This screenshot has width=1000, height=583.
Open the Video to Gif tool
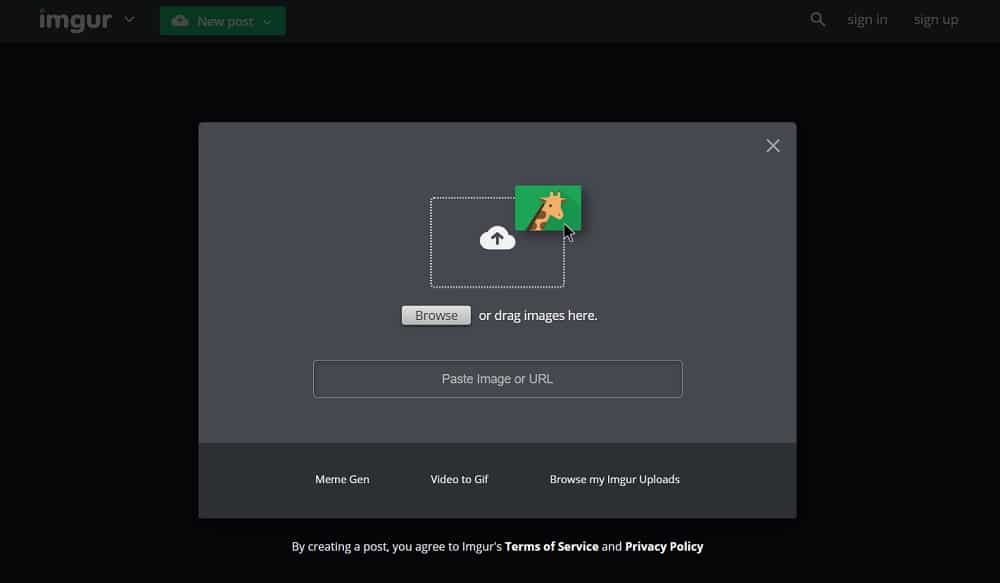(x=459, y=479)
